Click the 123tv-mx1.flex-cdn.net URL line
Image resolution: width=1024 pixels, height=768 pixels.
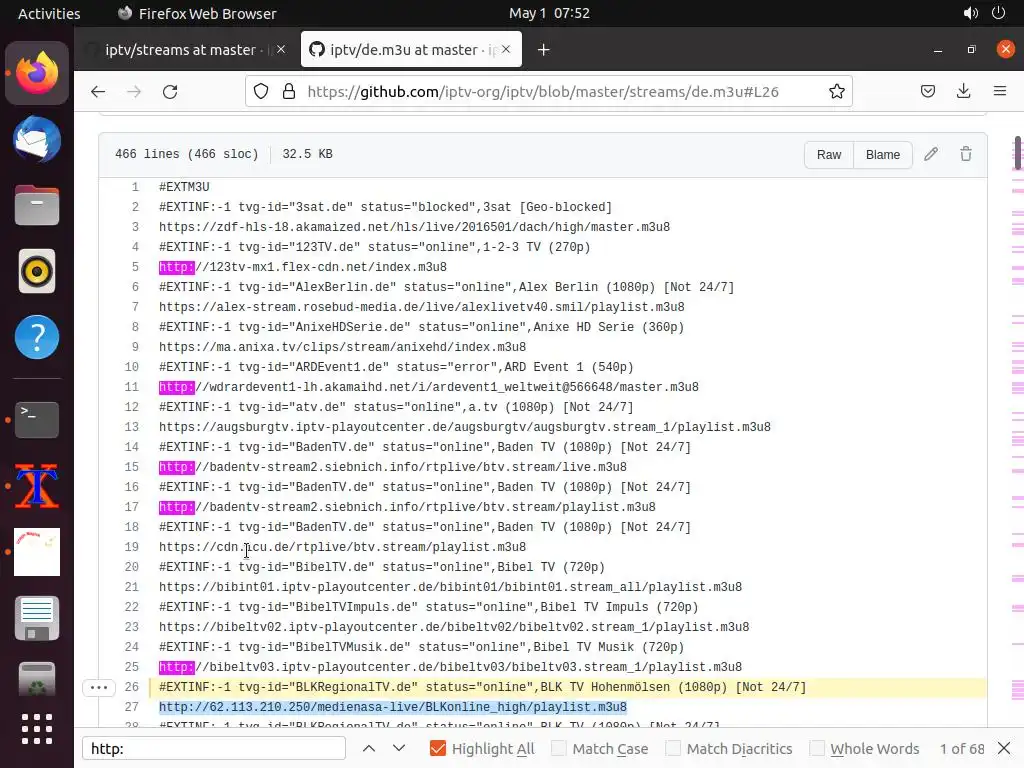tap(303, 267)
